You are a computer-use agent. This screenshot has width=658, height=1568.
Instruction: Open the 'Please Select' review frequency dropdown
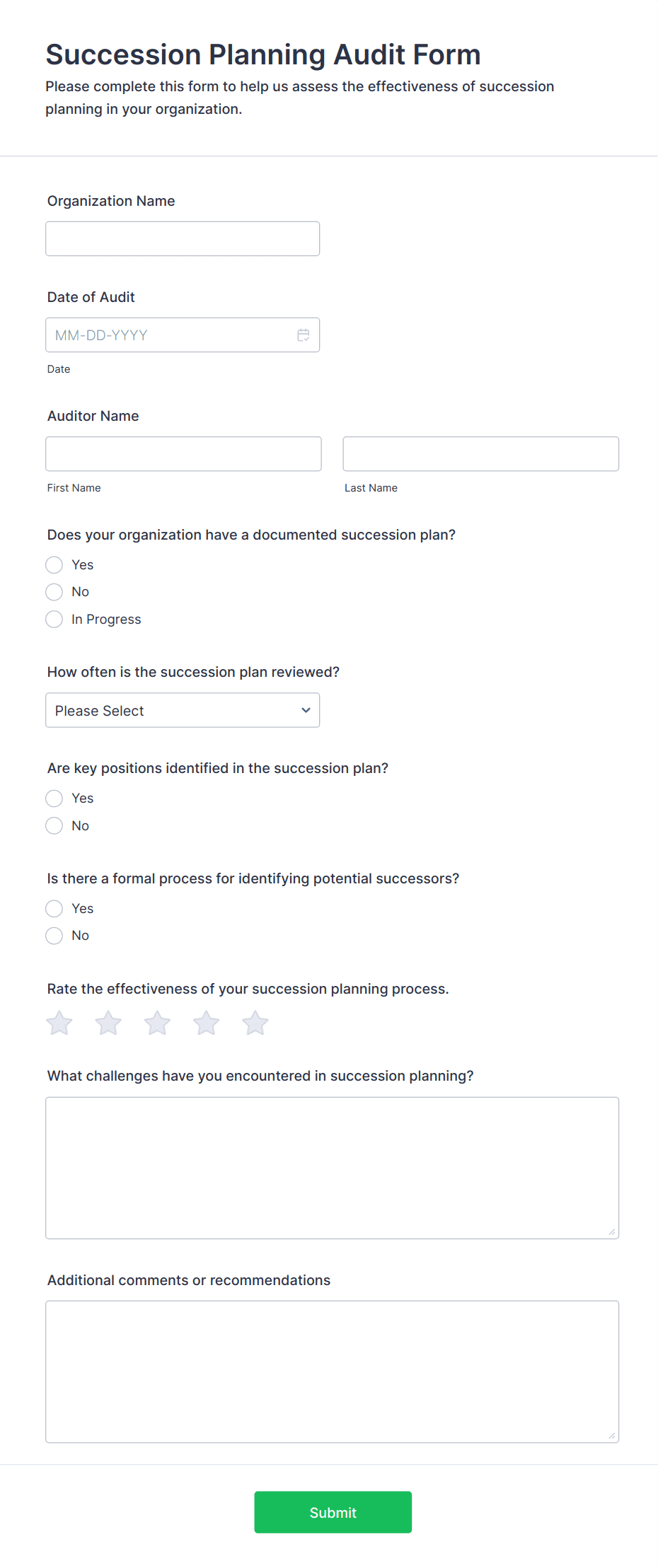[x=182, y=709]
